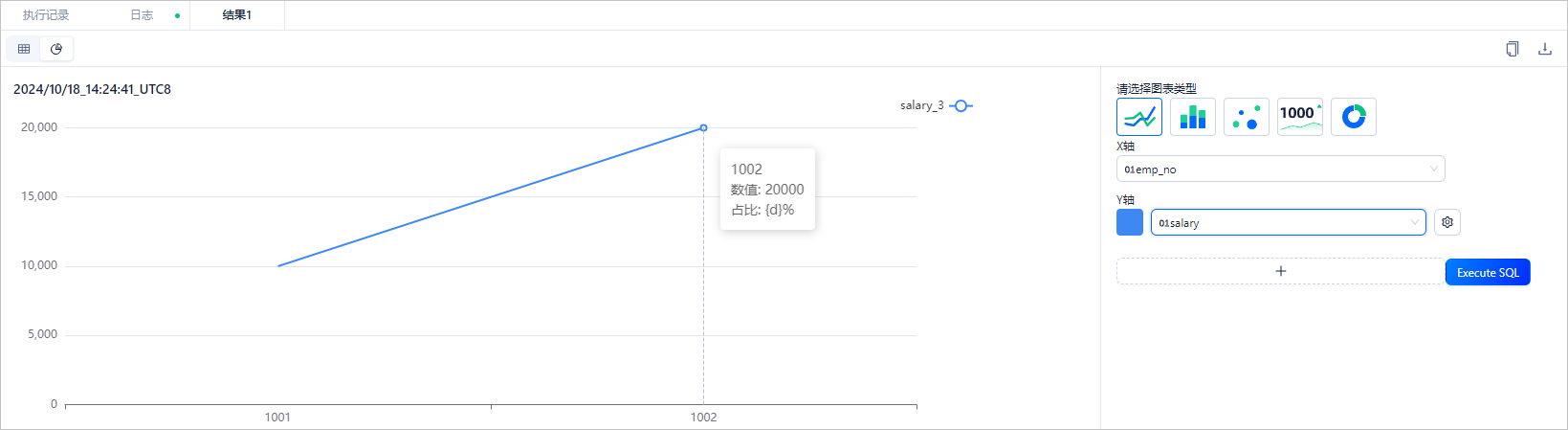This screenshot has height=430, width=1568.
Task: Select the 1000 indicator card chart type
Action: click(x=1300, y=117)
